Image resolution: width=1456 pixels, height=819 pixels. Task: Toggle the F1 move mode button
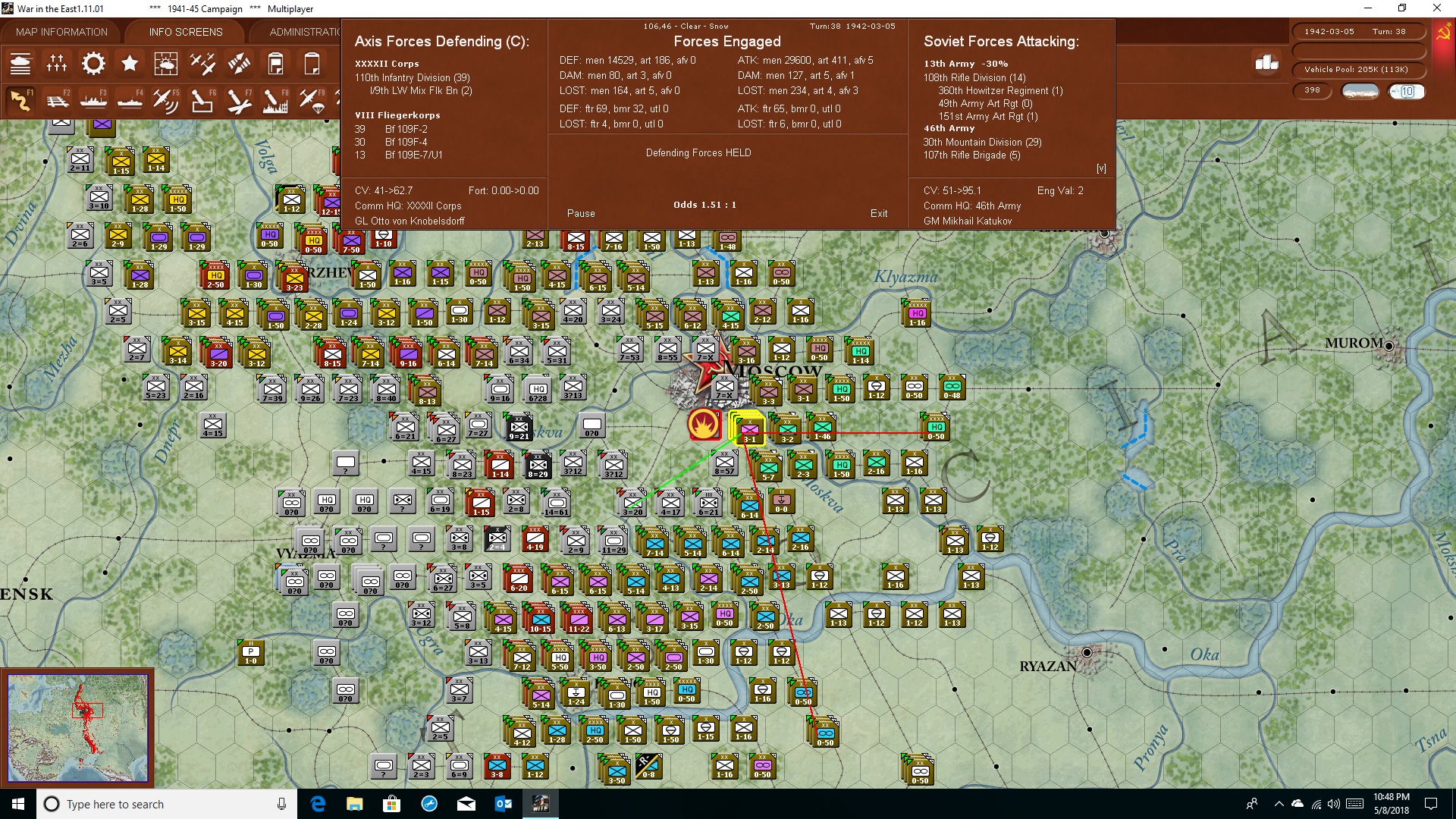coord(20,100)
